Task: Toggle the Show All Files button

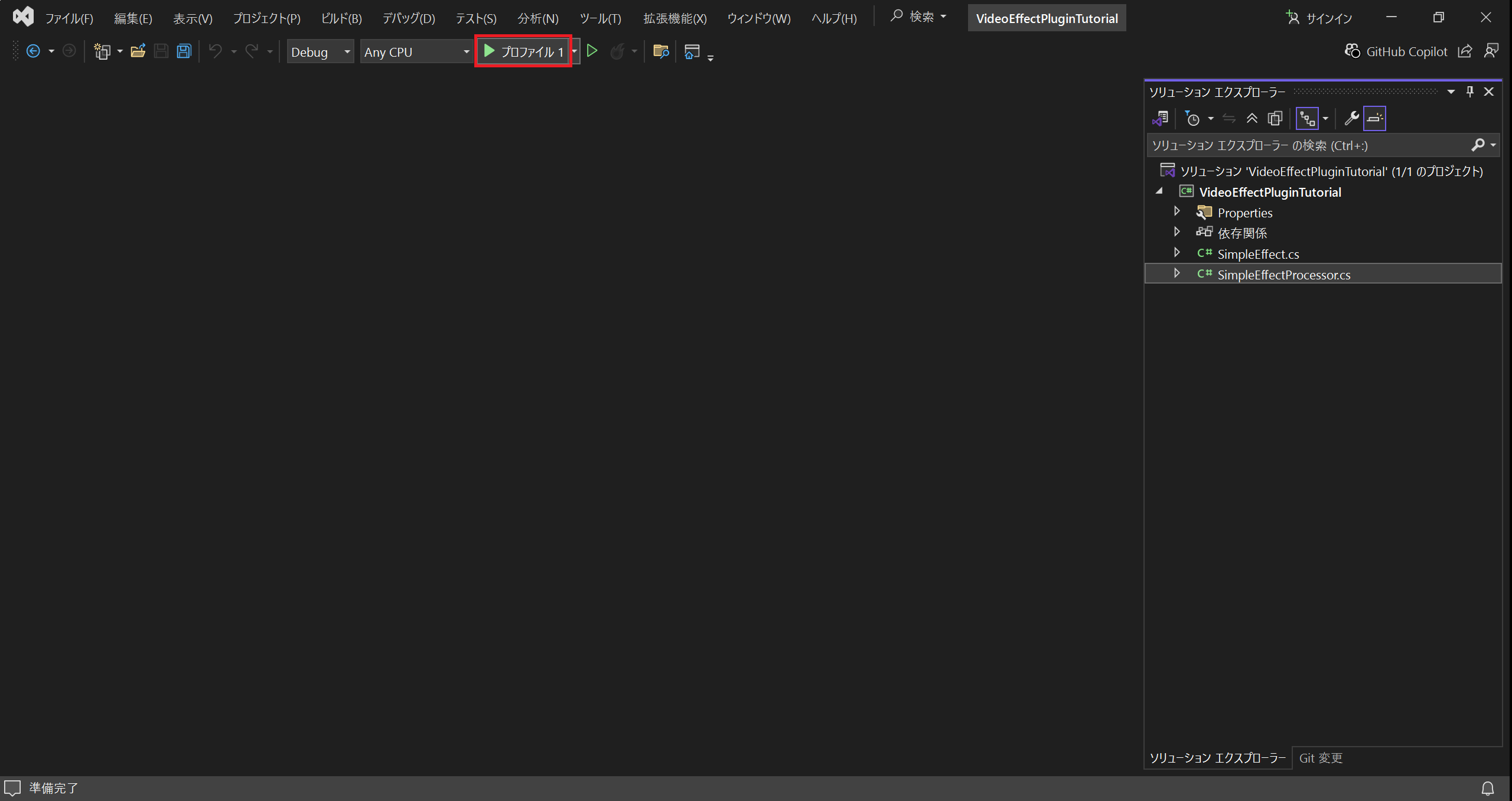Action: (x=1275, y=119)
